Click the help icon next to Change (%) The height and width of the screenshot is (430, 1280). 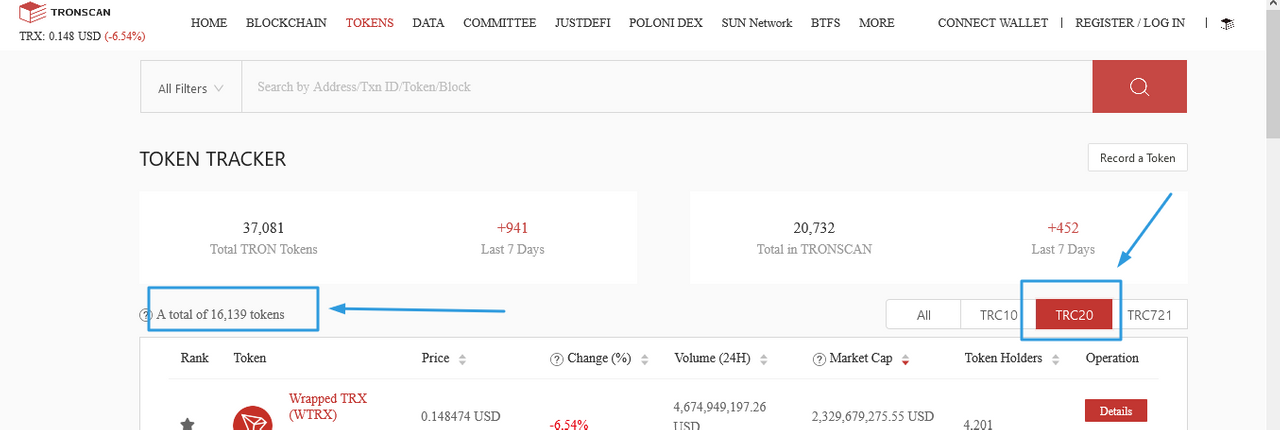556,359
